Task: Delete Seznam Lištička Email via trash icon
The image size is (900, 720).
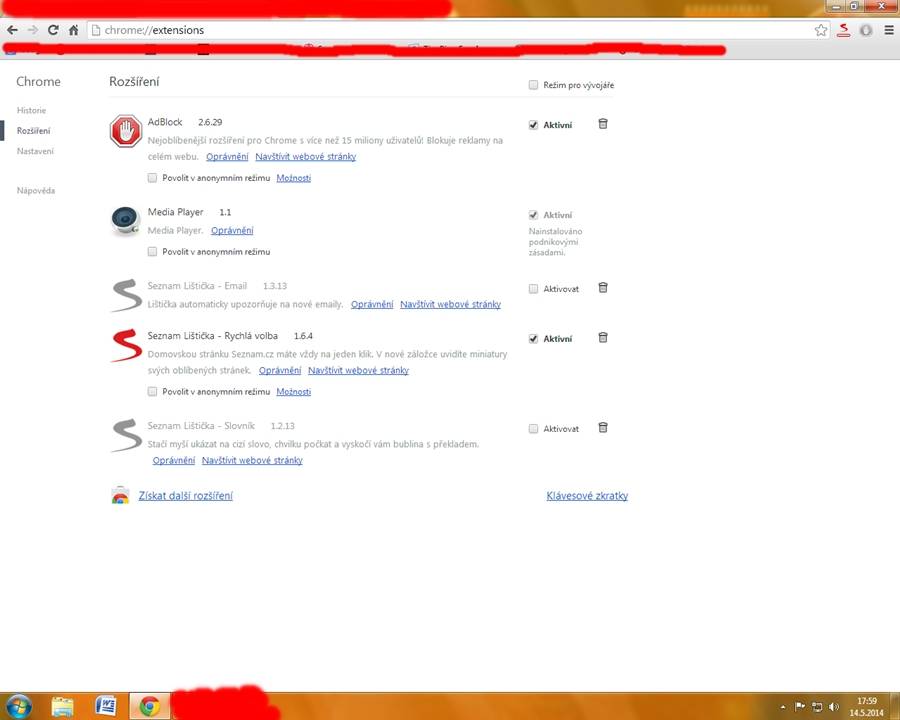Action: tap(603, 288)
